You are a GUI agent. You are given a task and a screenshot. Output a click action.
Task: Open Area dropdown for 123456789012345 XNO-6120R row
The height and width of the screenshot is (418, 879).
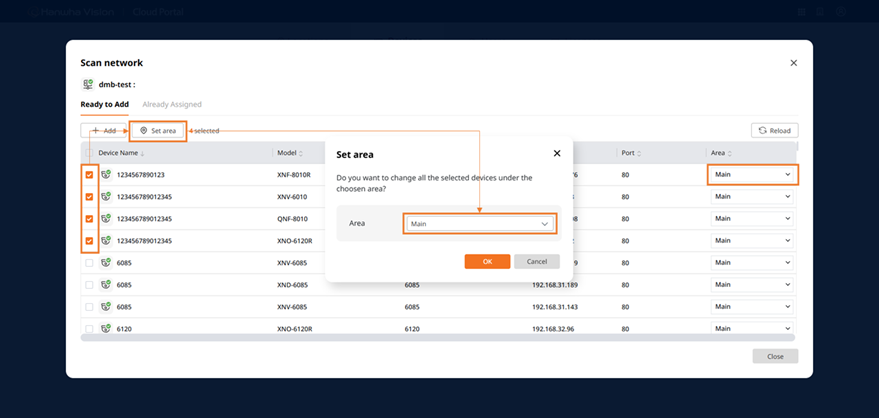pyautogui.click(x=752, y=240)
